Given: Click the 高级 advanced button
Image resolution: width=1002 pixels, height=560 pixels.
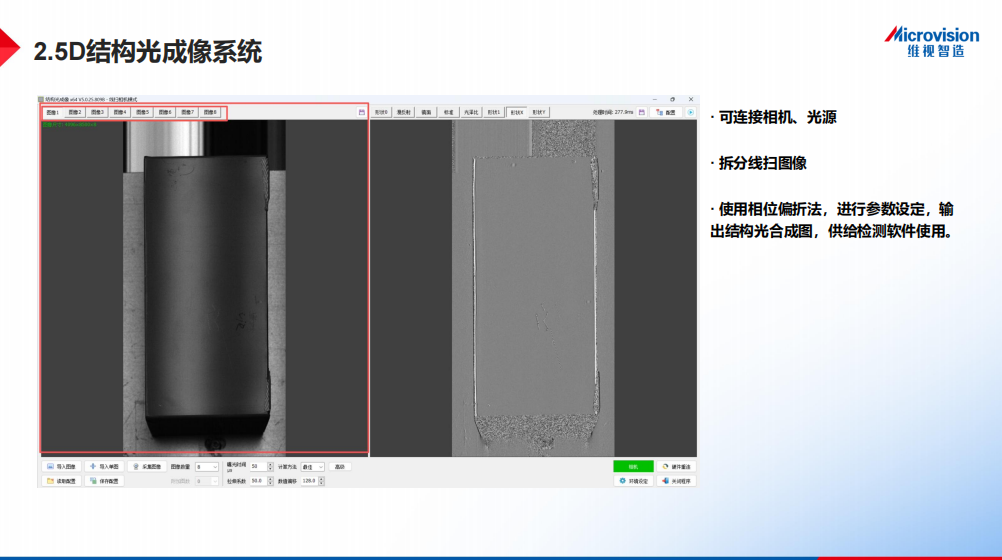Looking at the screenshot, I should [x=340, y=467].
